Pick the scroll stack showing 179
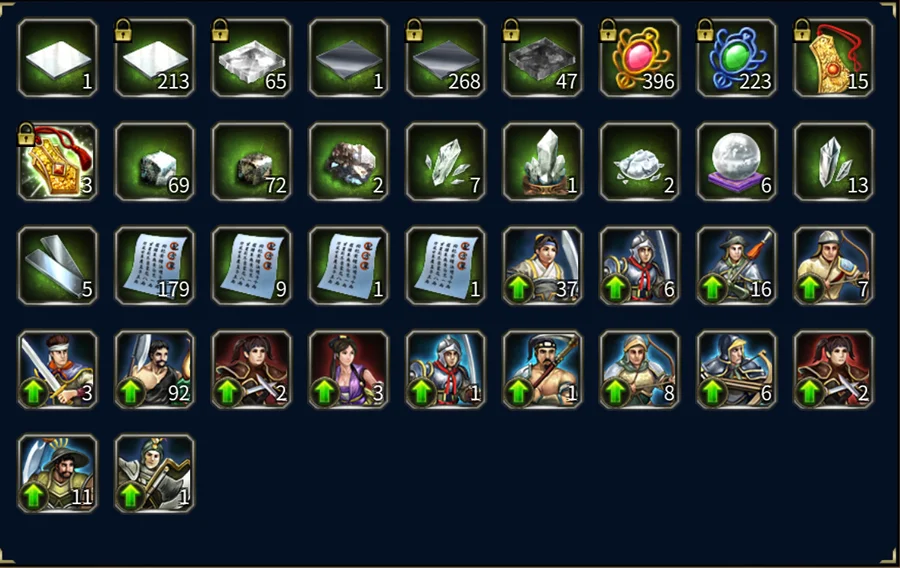The image size is (900, 568). pyautogui.click(x=154, y=266)
